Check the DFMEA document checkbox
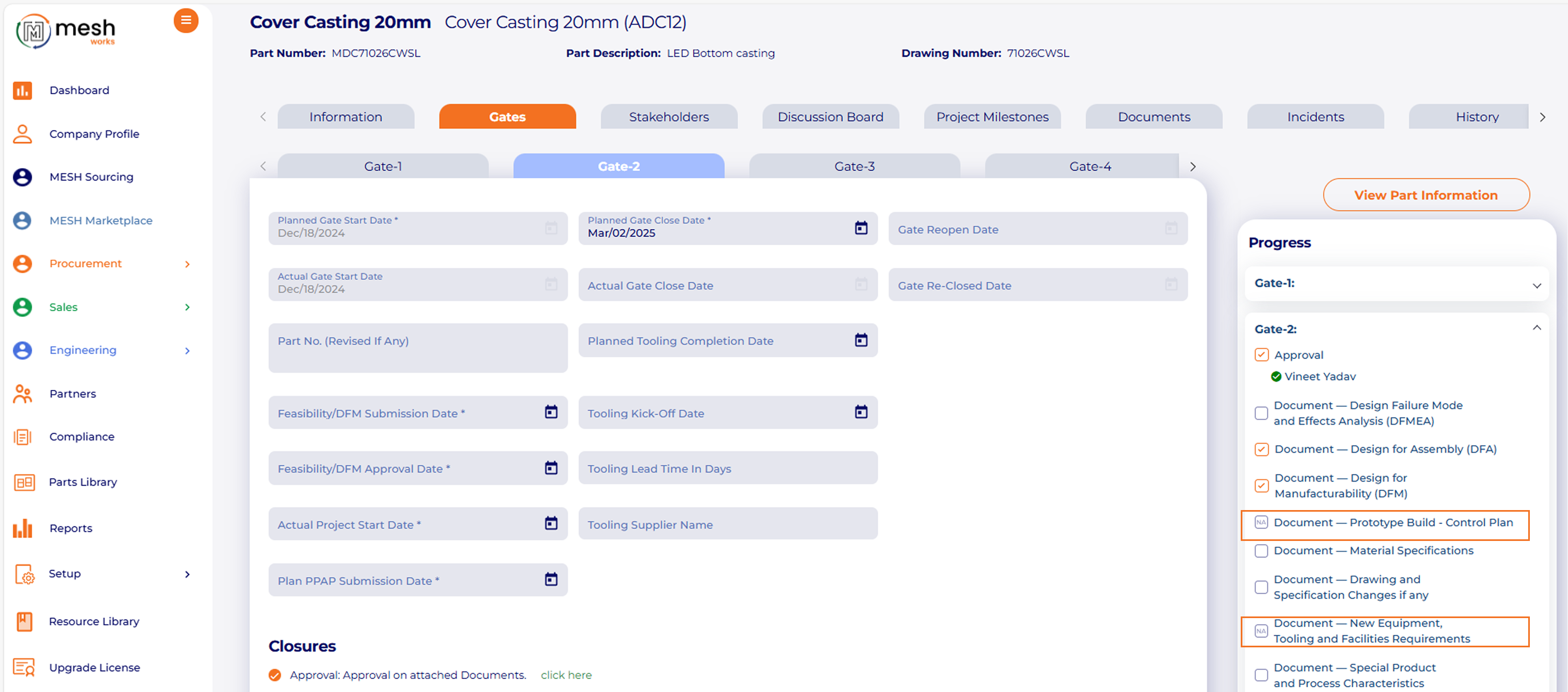Screen dimensions: 1568x692 tap(1261, 413)
